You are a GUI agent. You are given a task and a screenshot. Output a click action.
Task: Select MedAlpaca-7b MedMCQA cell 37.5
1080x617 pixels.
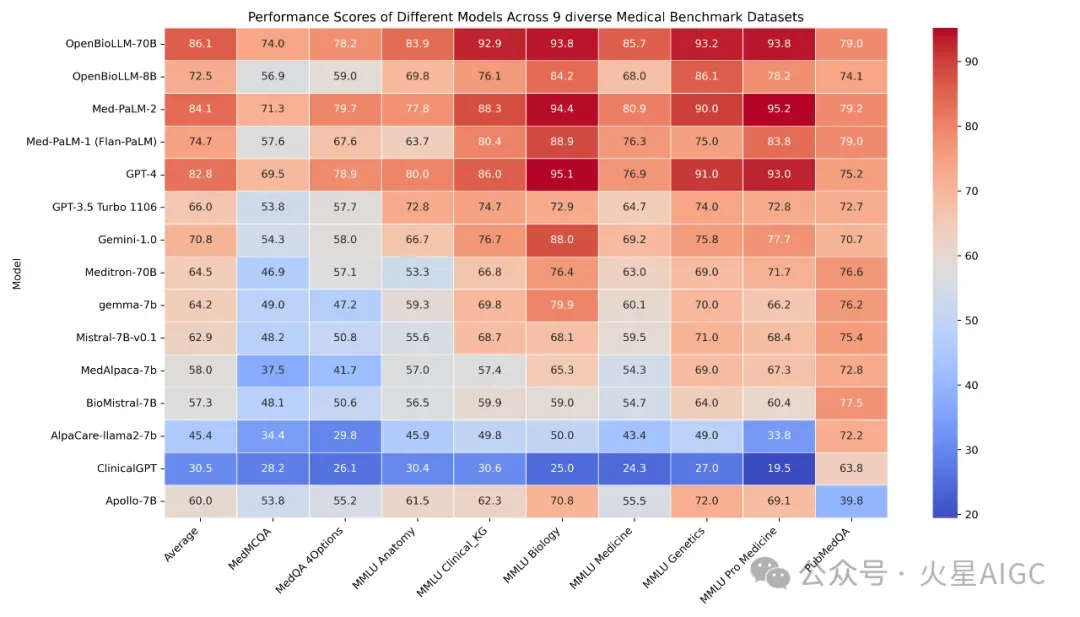click(273, 370)
